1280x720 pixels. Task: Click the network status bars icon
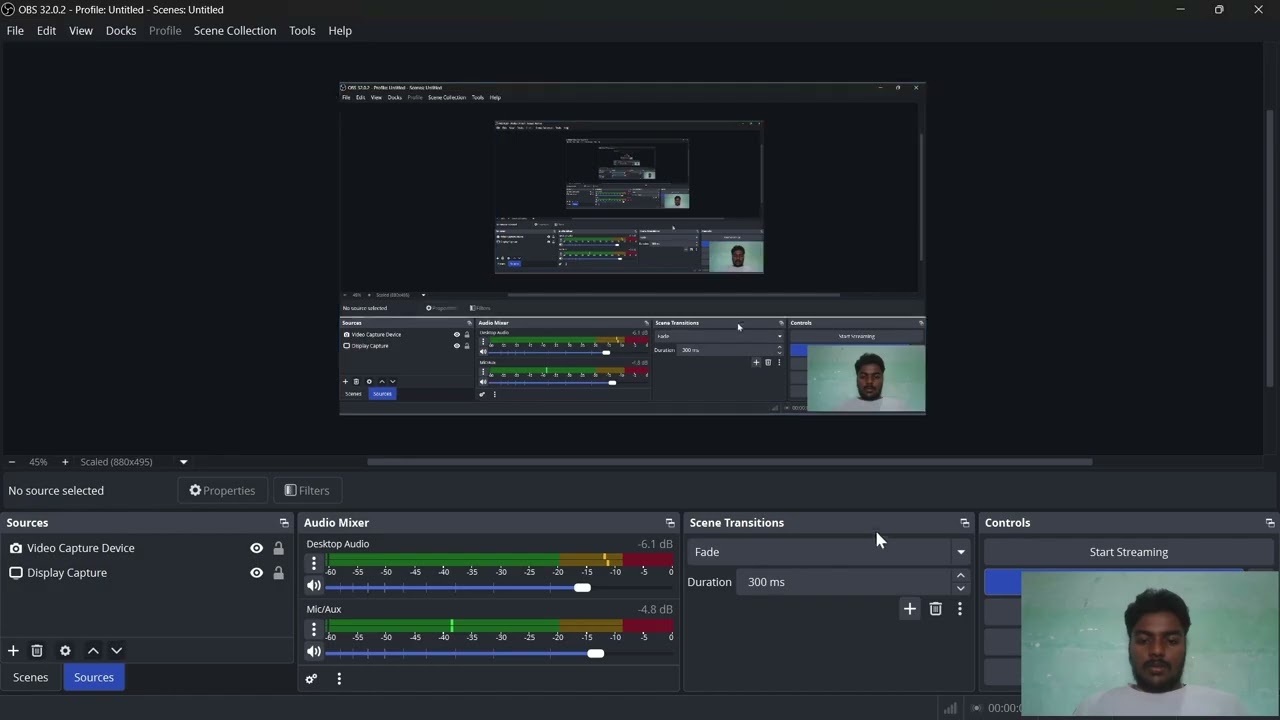coord(950,708)
